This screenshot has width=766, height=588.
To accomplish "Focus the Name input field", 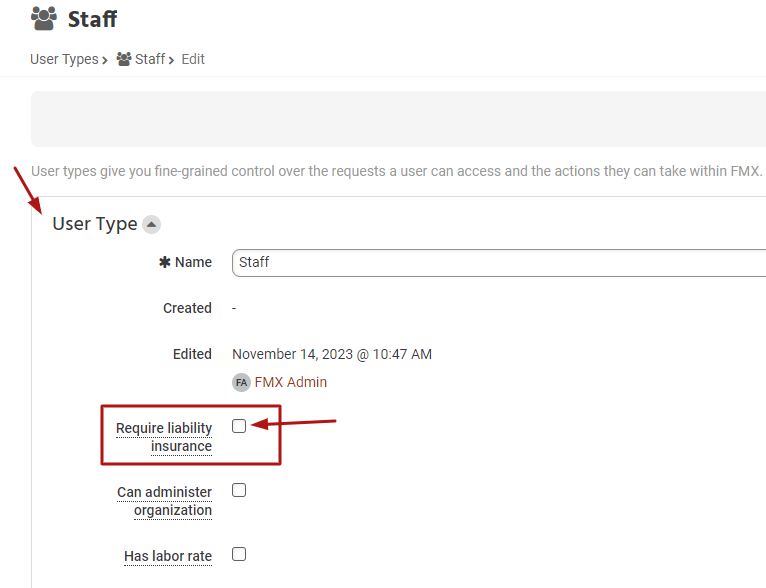I will (498, 262).
